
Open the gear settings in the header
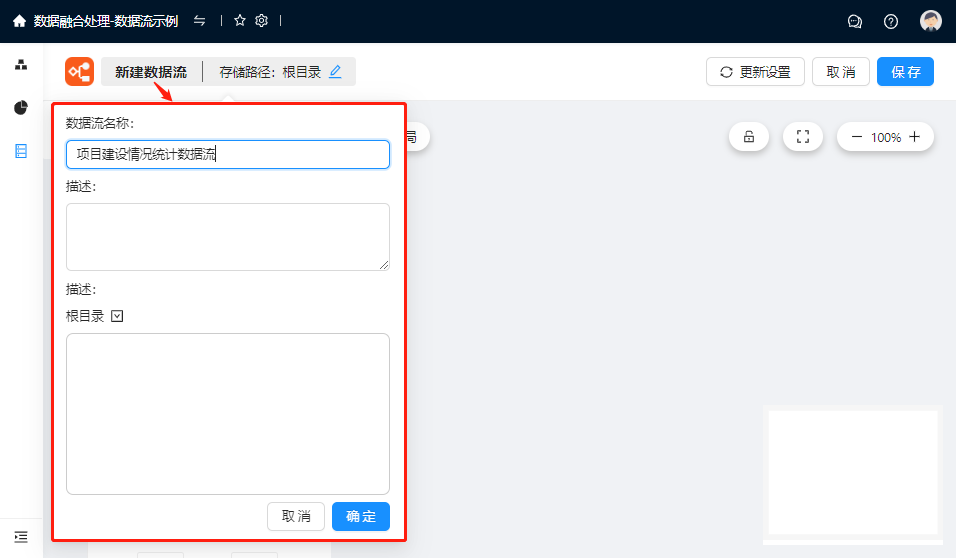[x=262, y=21]
